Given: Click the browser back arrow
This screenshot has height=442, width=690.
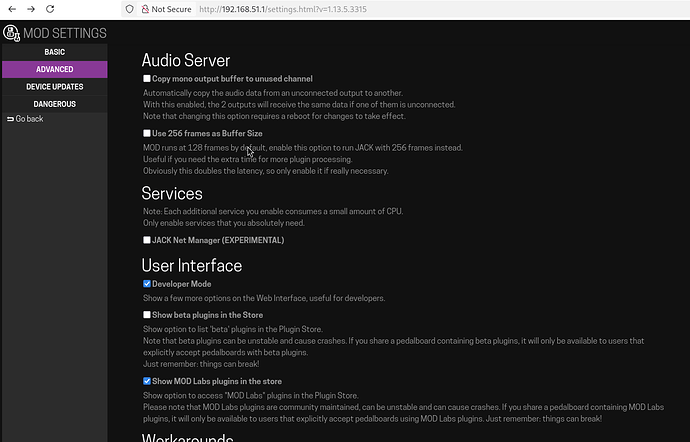Looking at the screenshot, I should (x=11, y=9).
